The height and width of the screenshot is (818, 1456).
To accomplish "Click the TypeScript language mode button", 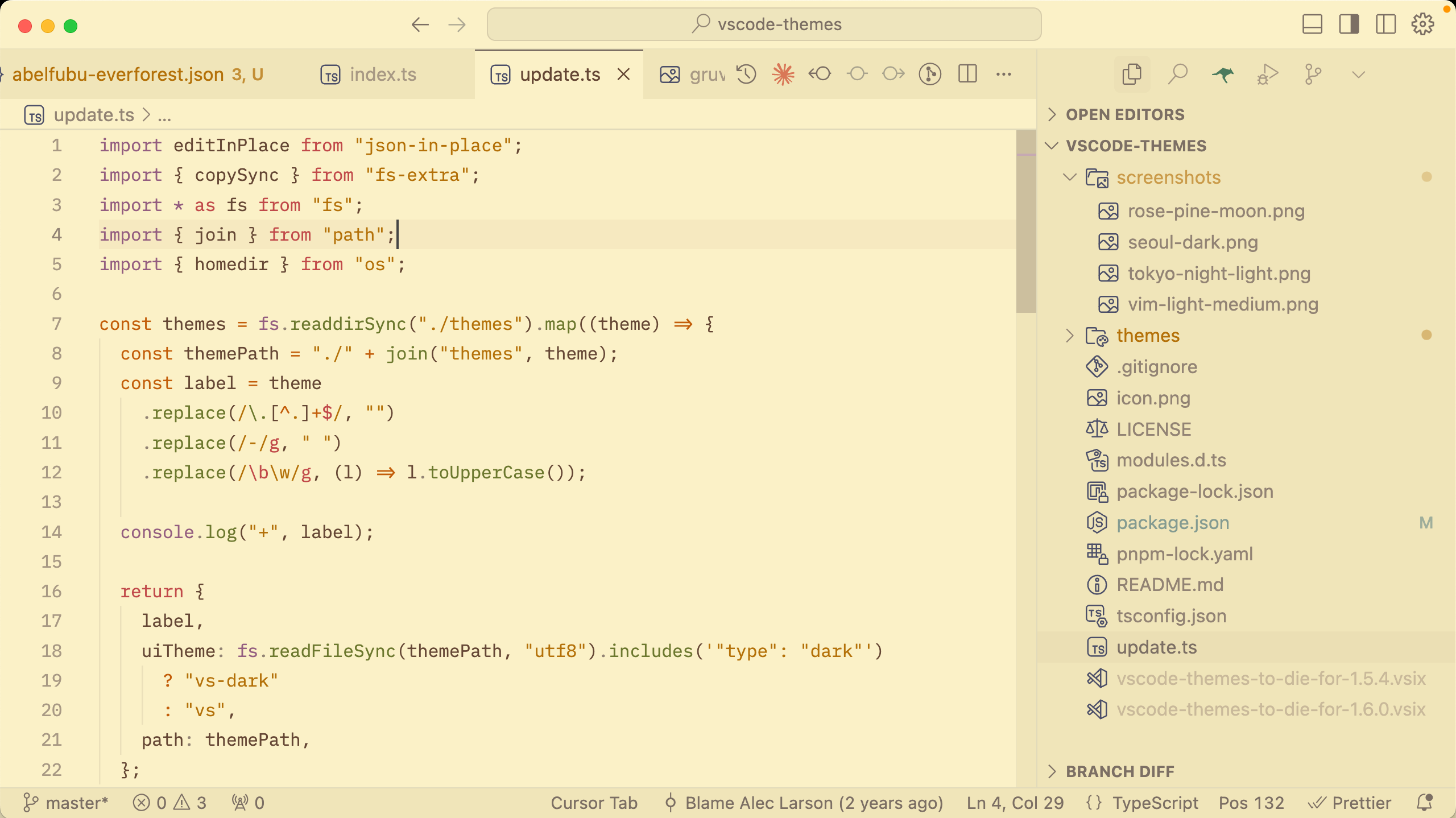I will (x=1155, y=803).
